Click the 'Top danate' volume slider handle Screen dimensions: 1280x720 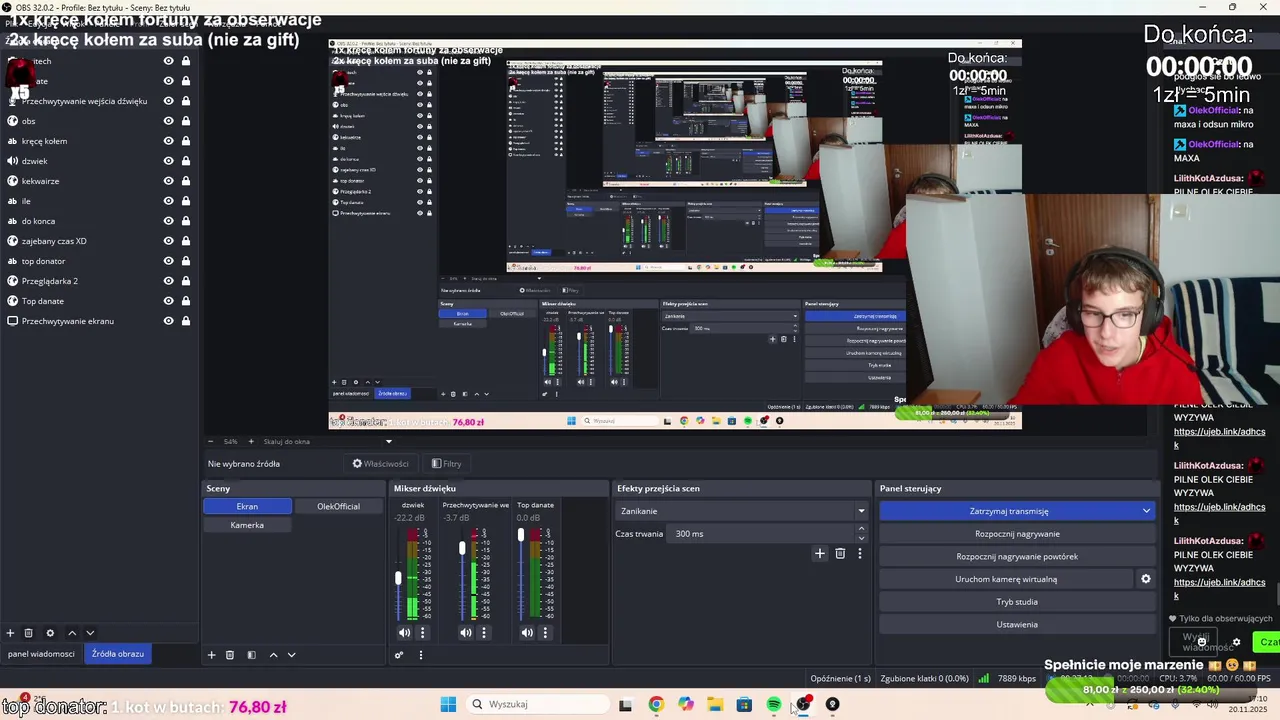coord(521,536)
